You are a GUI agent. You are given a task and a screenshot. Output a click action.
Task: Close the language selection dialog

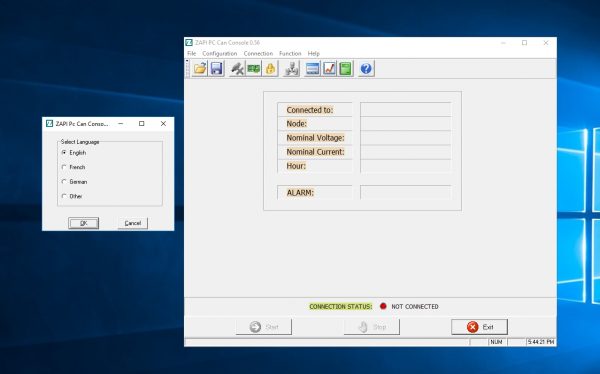(163, 124)
